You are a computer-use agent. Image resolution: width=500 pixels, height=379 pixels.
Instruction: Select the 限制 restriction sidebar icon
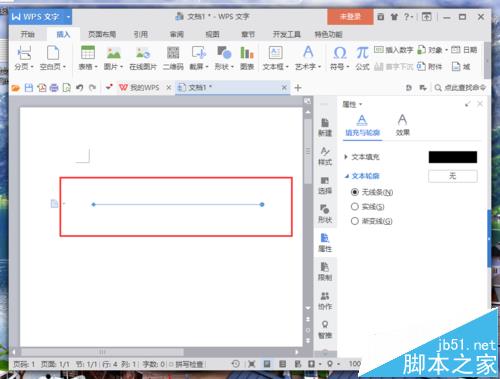[x=325, y=271]
